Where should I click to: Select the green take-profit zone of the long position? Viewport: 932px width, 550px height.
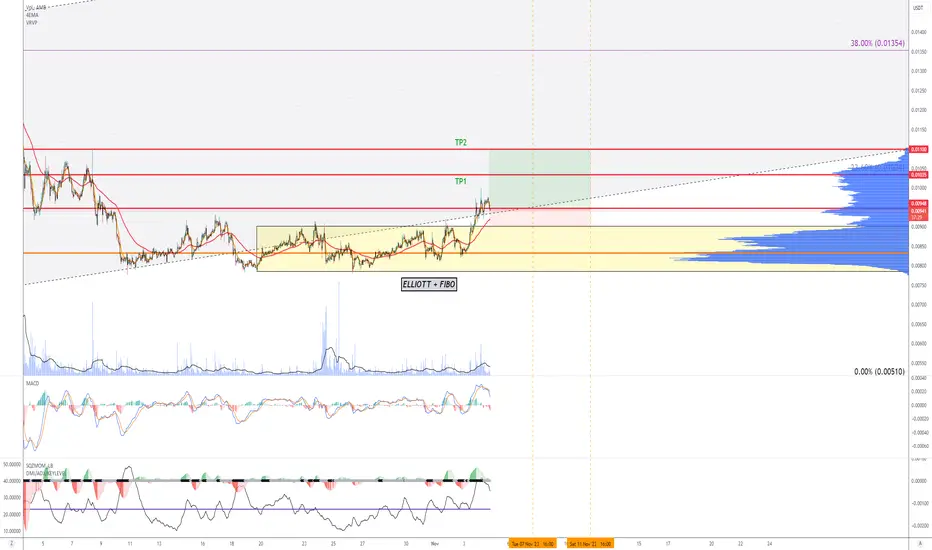pos(540,179)
